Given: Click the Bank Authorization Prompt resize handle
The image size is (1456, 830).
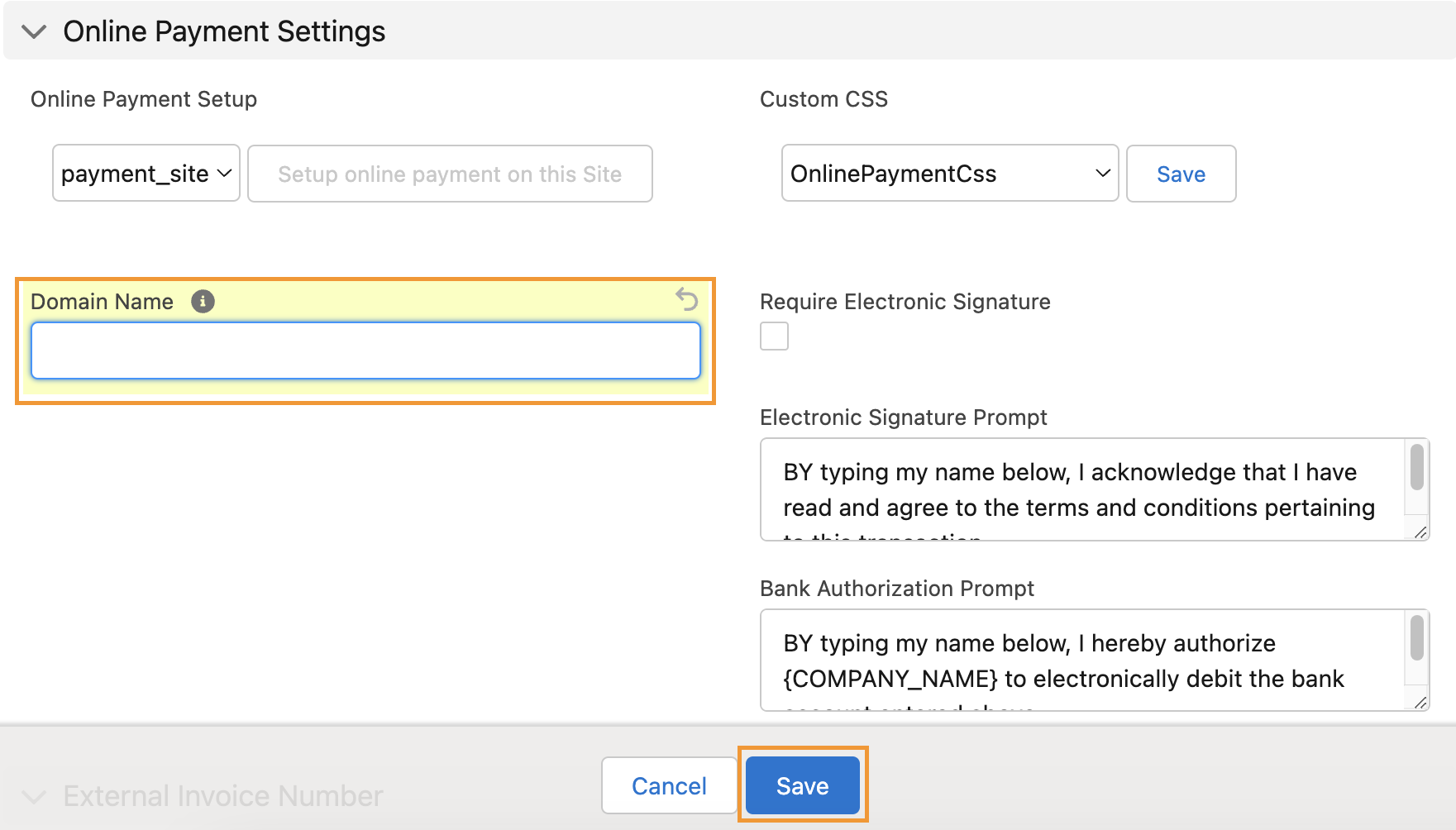Looking at the screenshot, I should click(x=1420, y=703).
